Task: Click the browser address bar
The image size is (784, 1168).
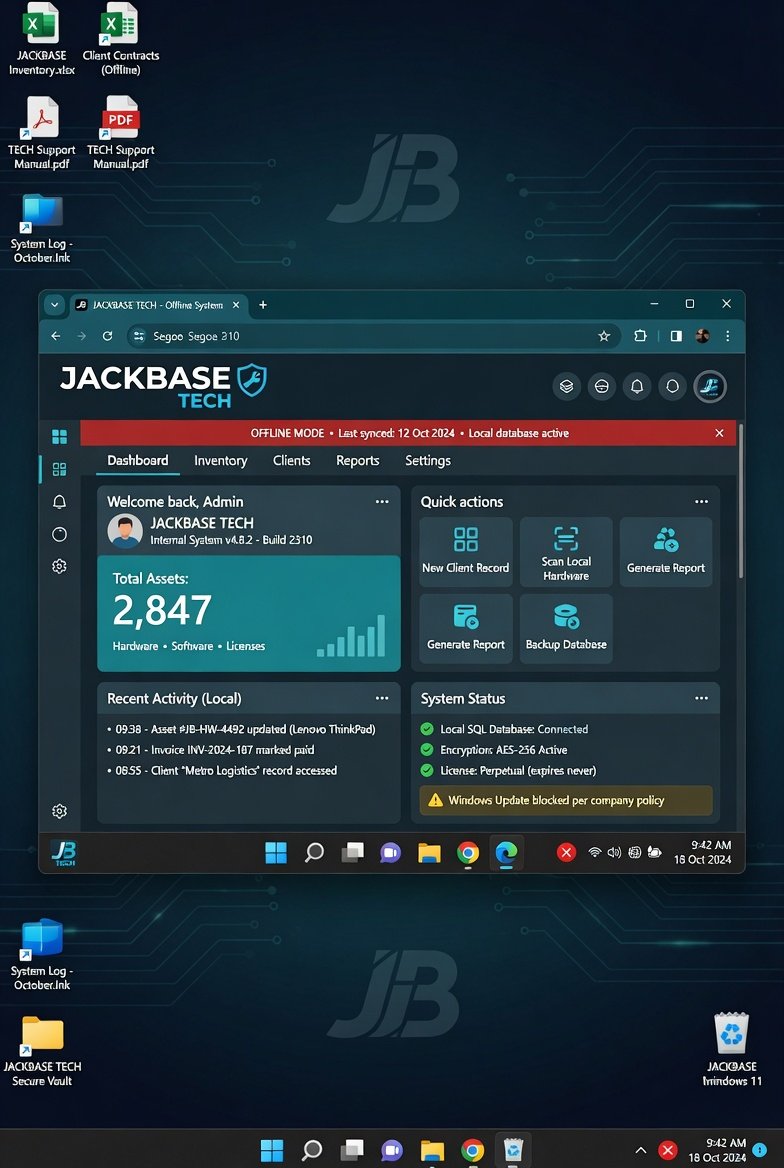Action: click(x=373, y=336)
